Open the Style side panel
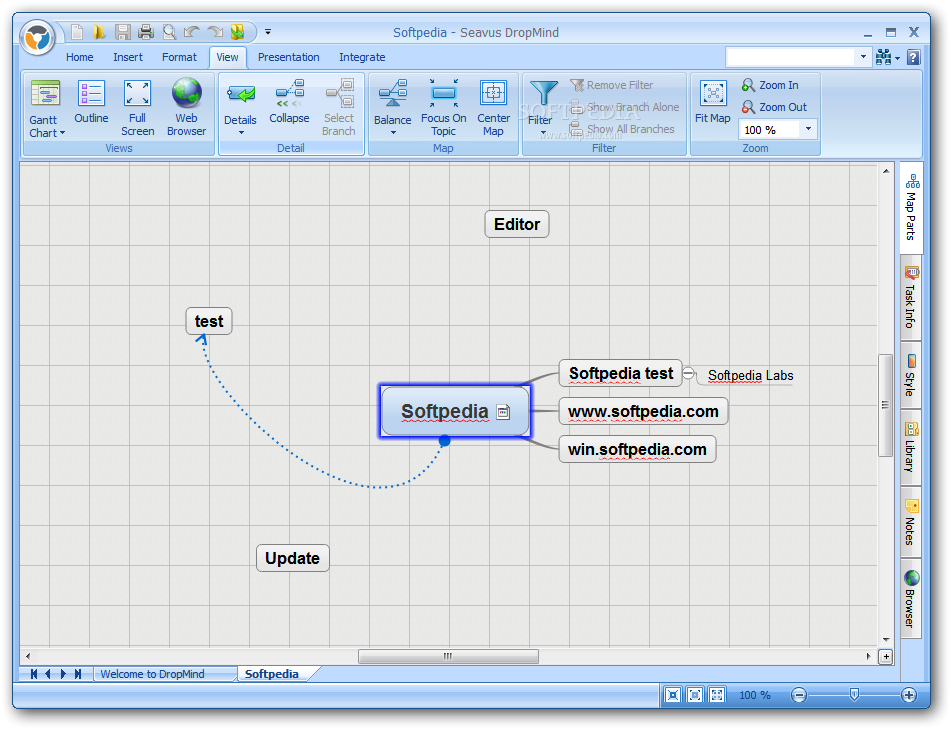 [910, 375]
